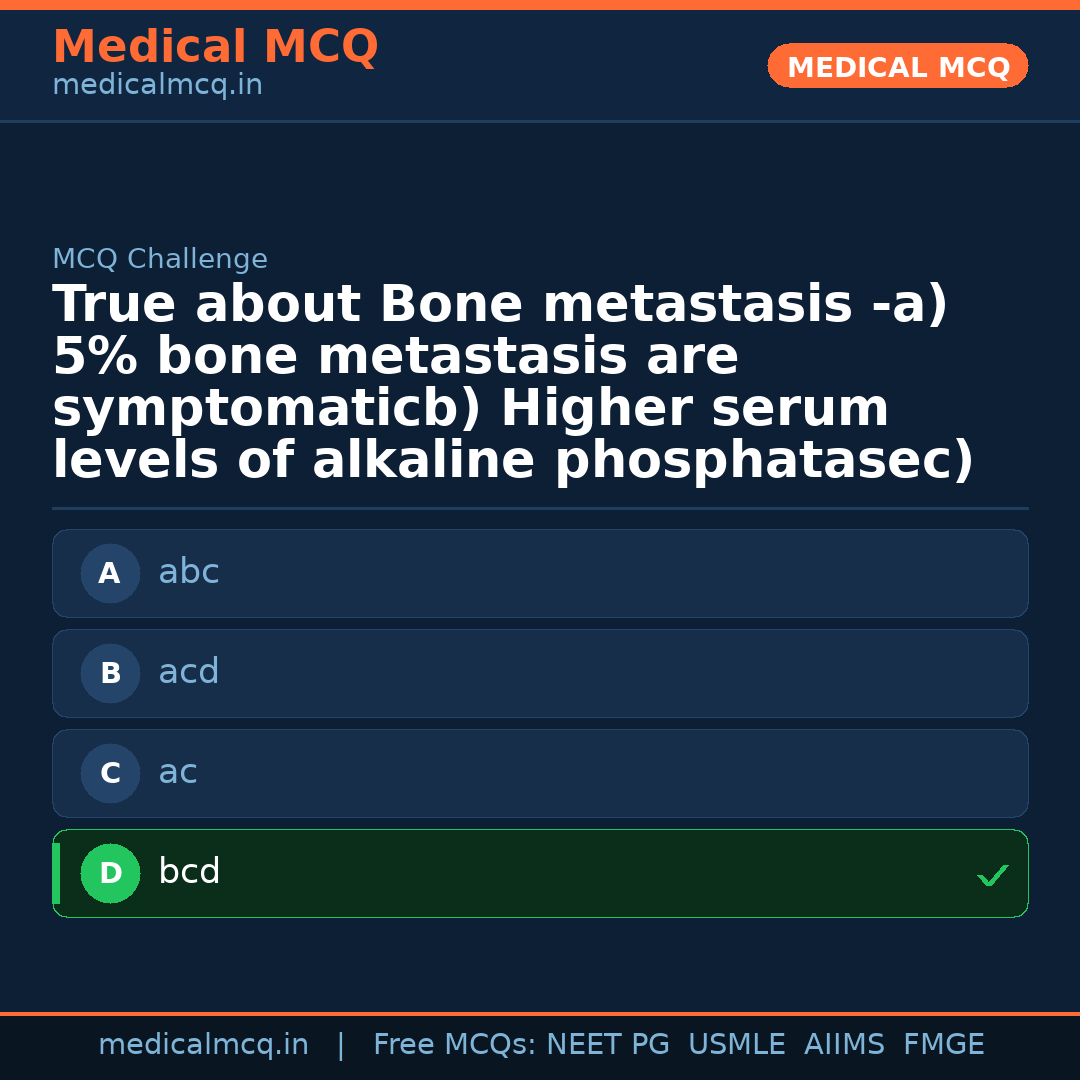
Task: Click the Medical MCQ header title
Action: (215, 47)
